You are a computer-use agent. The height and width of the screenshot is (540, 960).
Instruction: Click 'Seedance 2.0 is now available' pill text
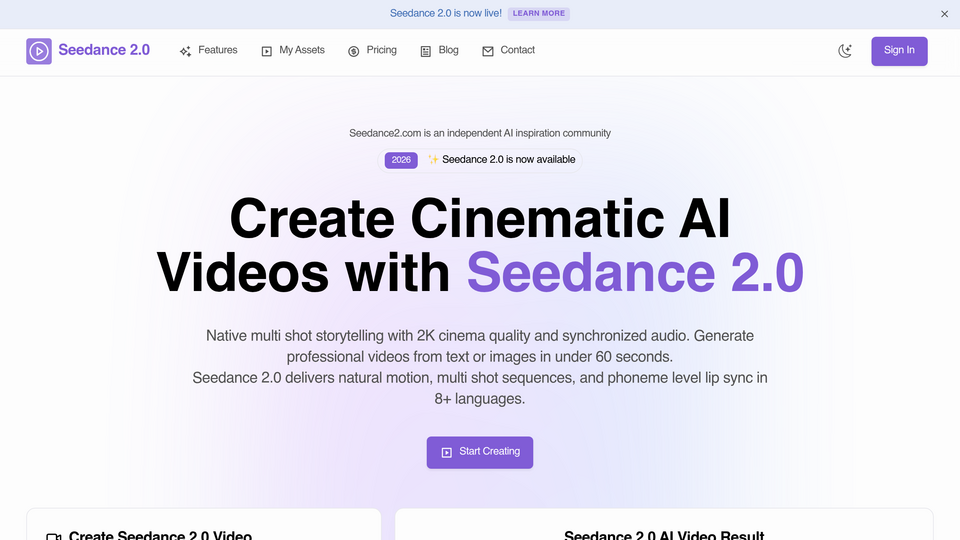pyautogui.click(x=508, y=160)
